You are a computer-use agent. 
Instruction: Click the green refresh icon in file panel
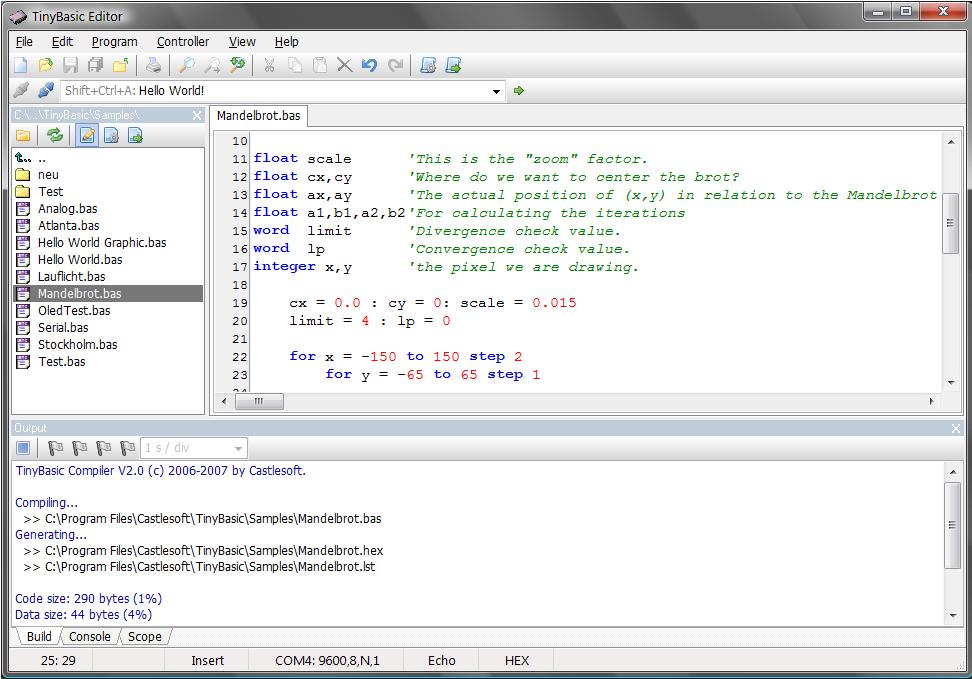[x=55, y=135]
